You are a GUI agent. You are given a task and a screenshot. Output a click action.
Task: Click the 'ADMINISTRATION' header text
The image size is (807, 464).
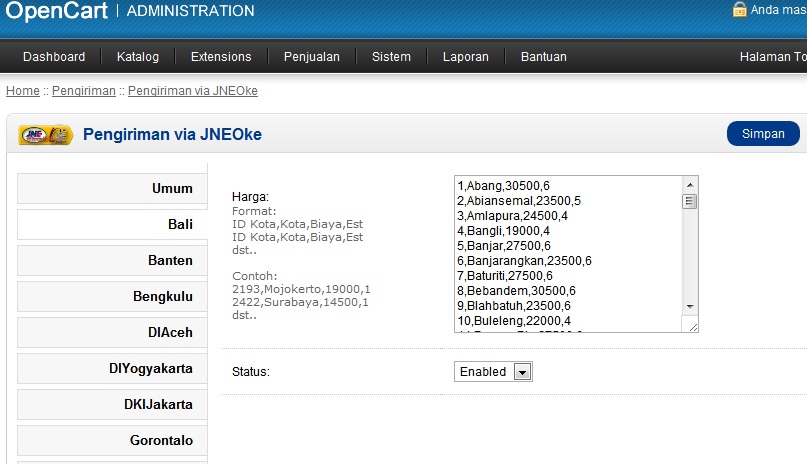click(x=190, y=11)
